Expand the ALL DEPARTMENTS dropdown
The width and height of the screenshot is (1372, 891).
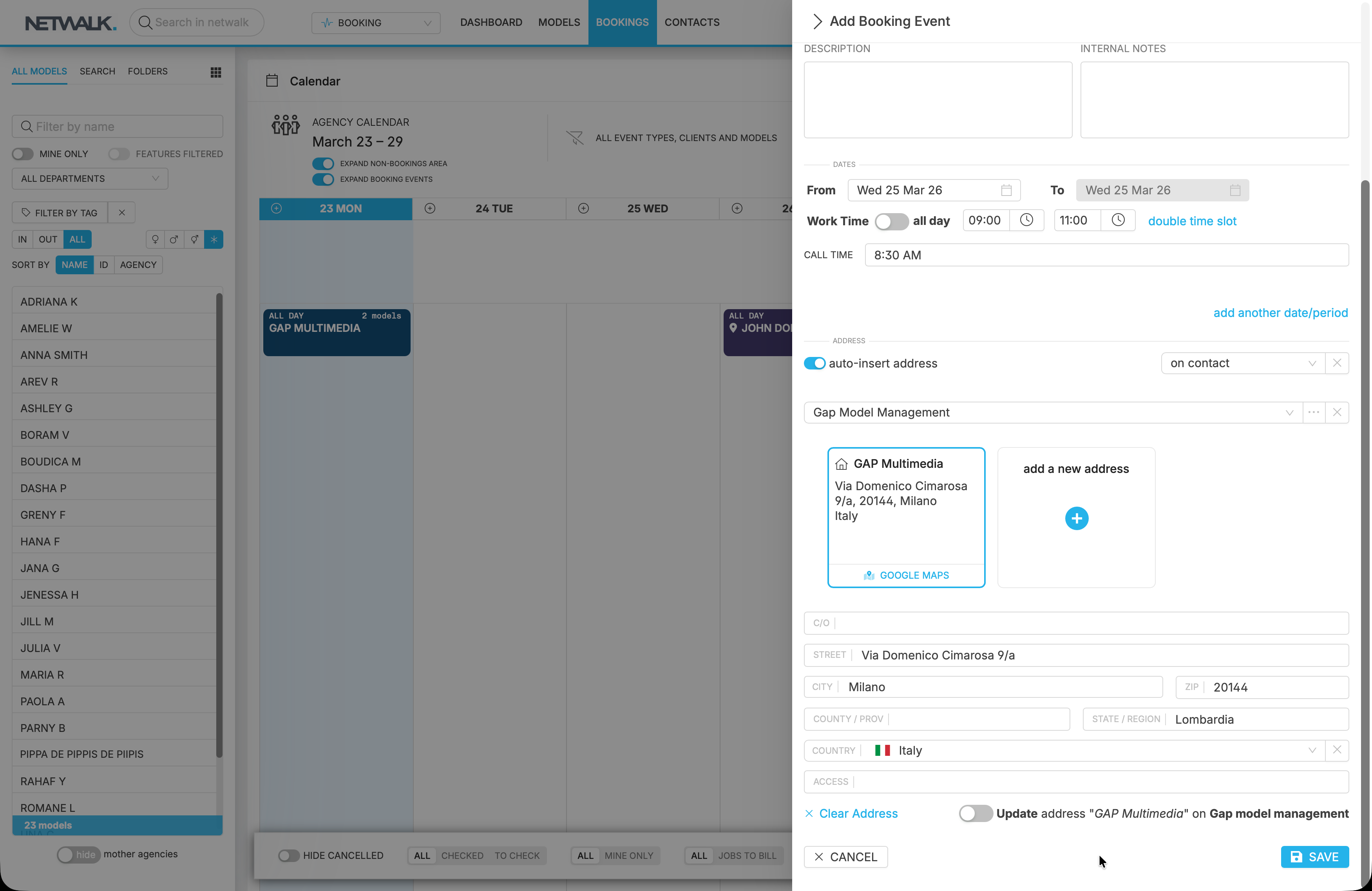[90, 179]
